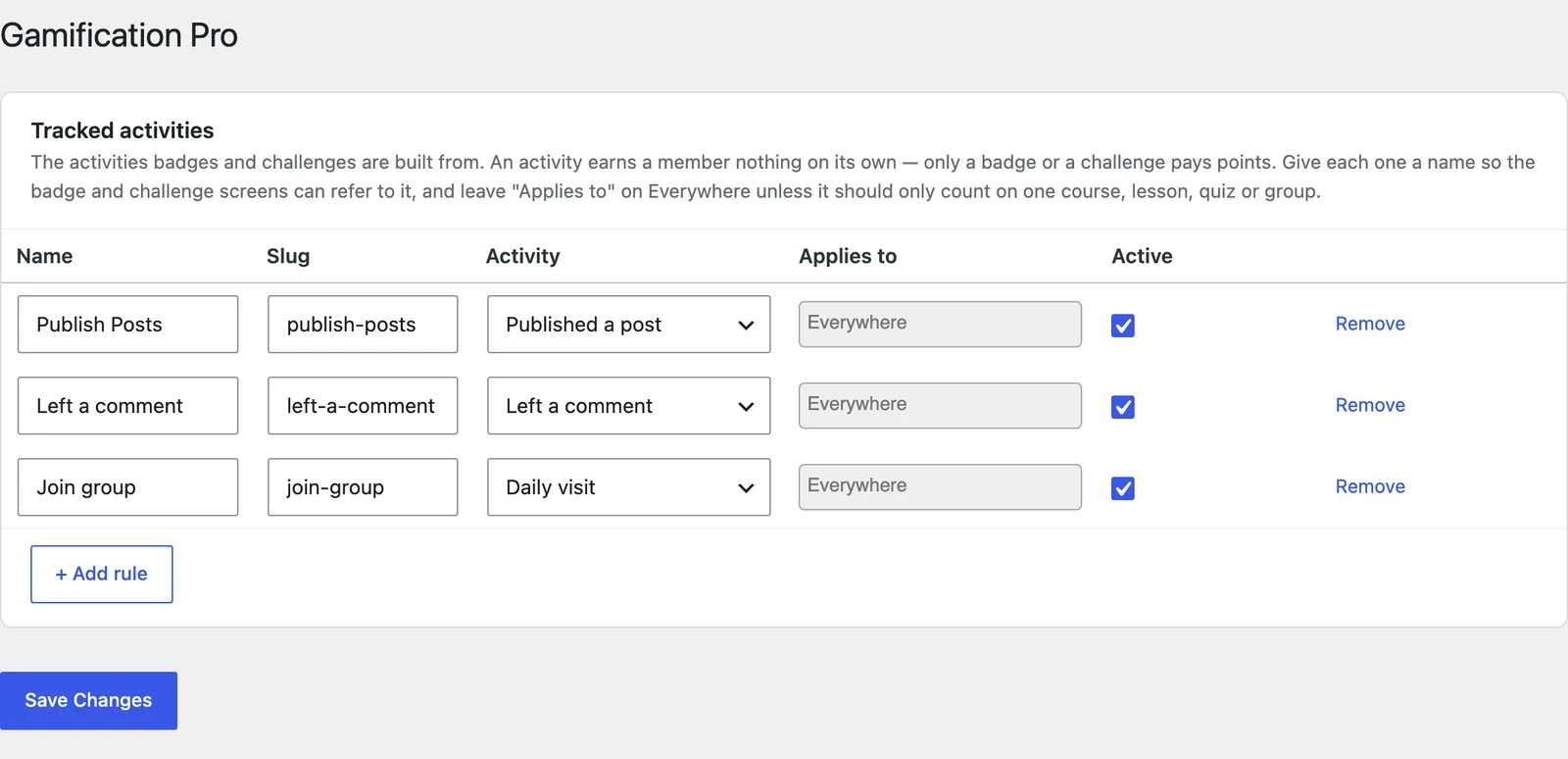Remove the Publish Posts rule
The height and width of the screenshot is (759, 1568).
(1370, 324)
